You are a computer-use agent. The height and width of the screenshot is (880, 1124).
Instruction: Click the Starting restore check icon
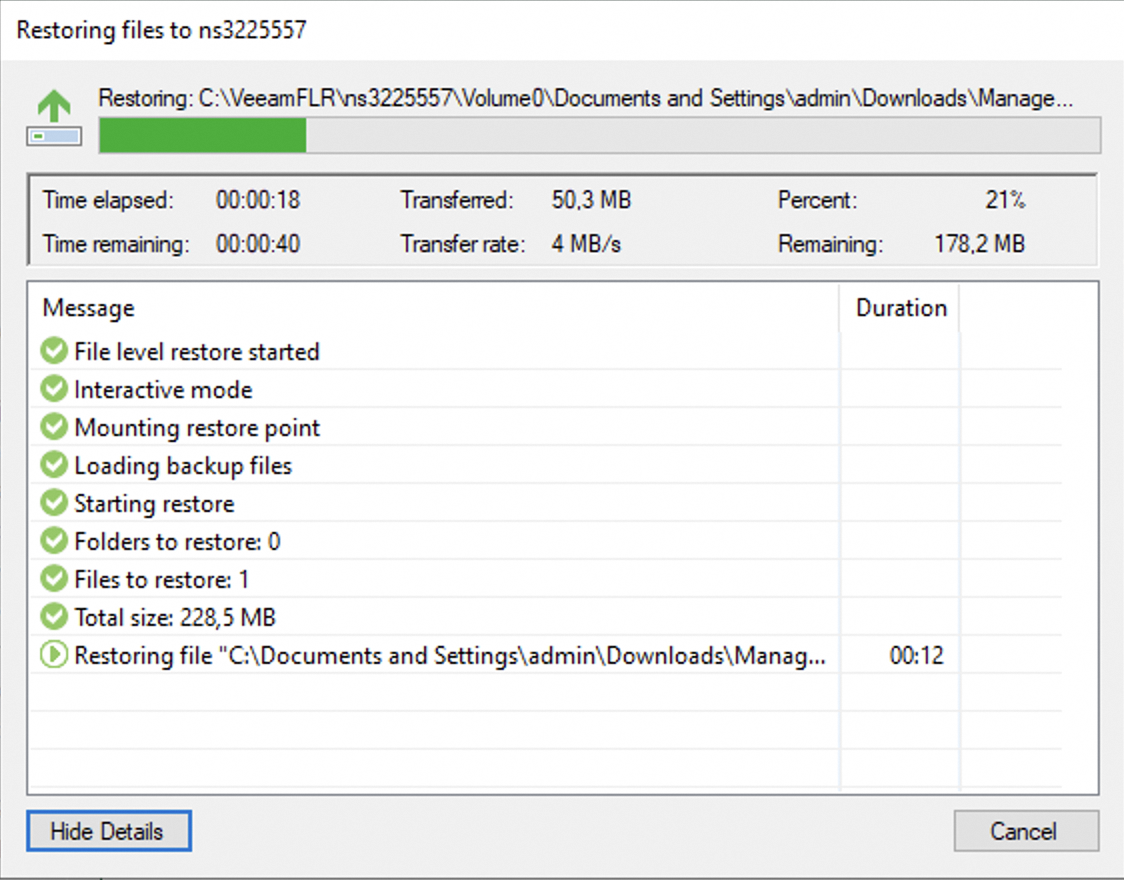click(x=54, y=502)
